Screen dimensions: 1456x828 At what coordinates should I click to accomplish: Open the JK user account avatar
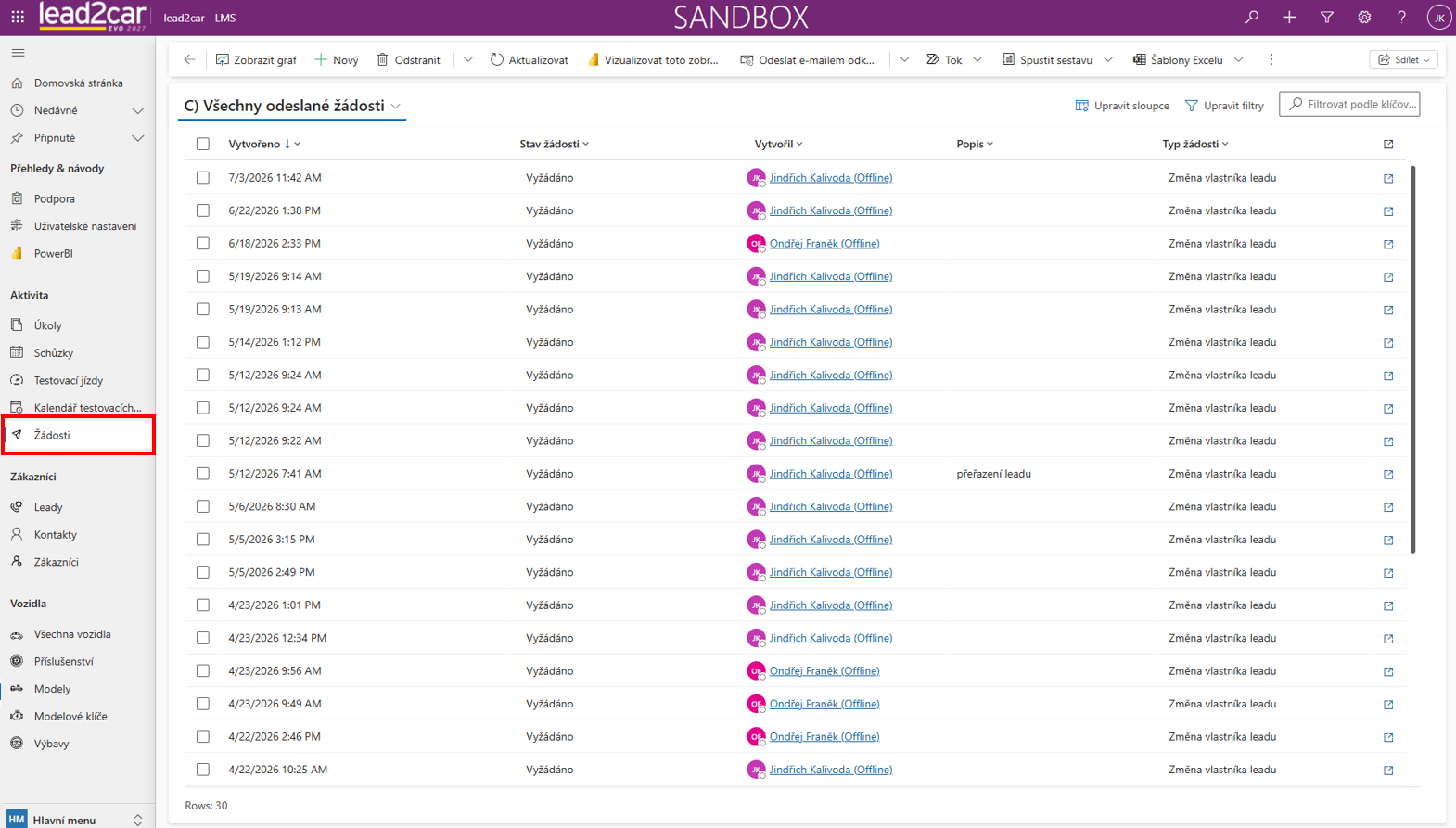1439,18
